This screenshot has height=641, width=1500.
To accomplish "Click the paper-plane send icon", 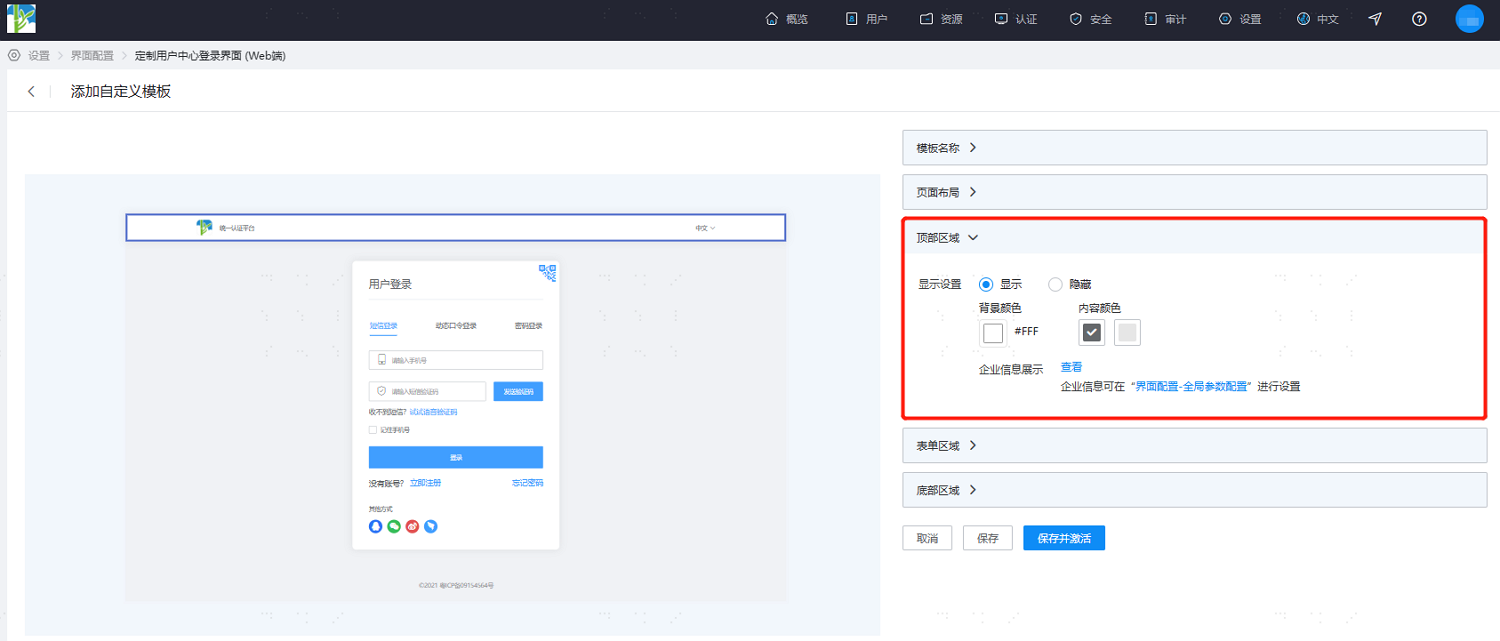I will (1375, 19).
